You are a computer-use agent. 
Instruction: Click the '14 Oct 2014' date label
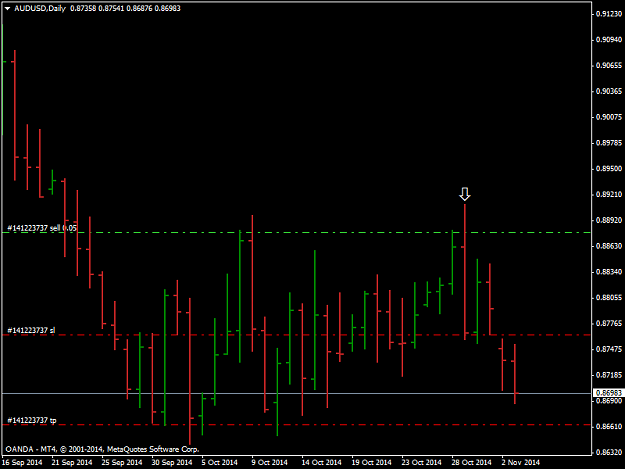click(x=322, y=462)
